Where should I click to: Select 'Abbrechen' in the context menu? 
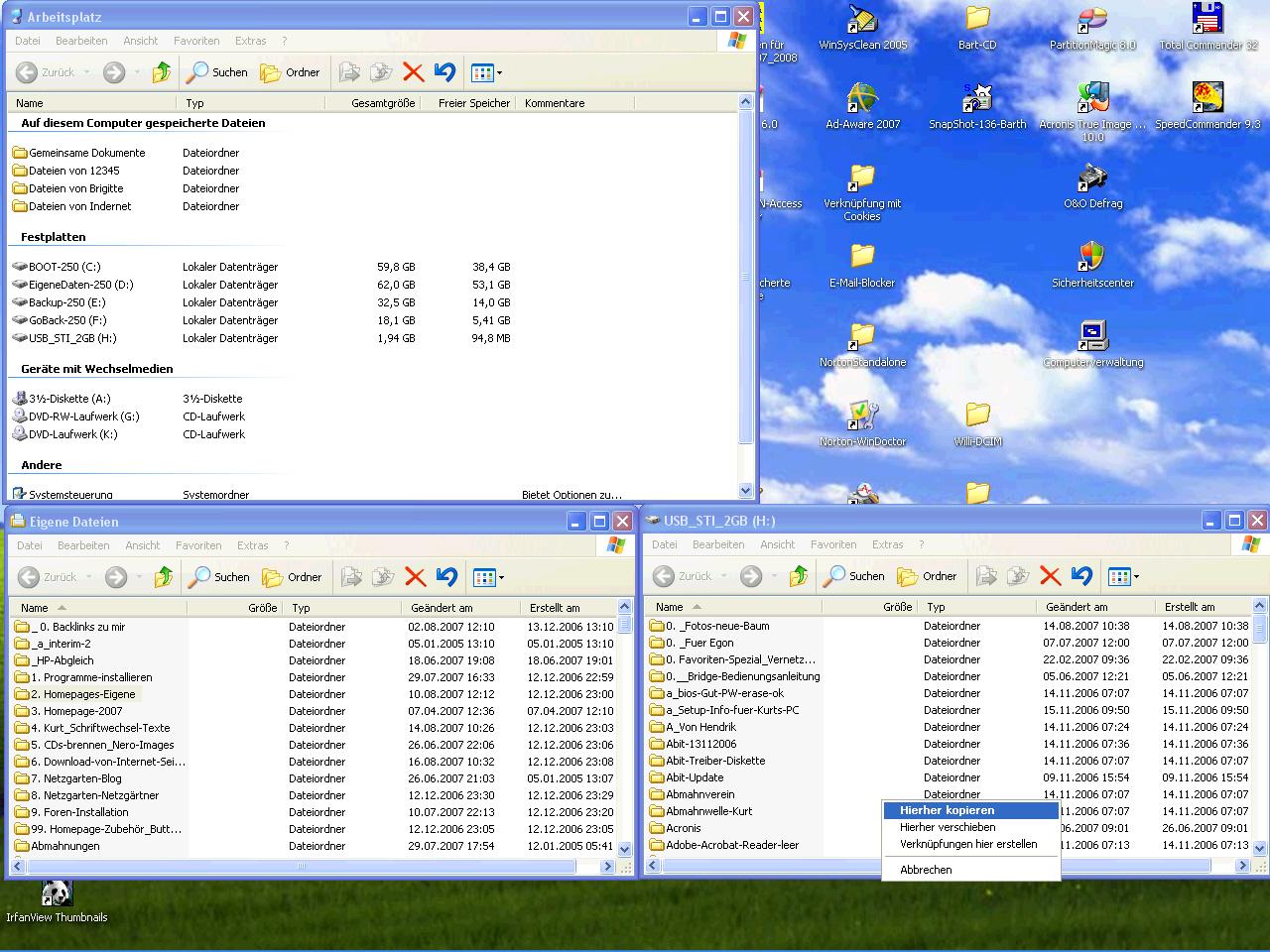click(926, 870)
